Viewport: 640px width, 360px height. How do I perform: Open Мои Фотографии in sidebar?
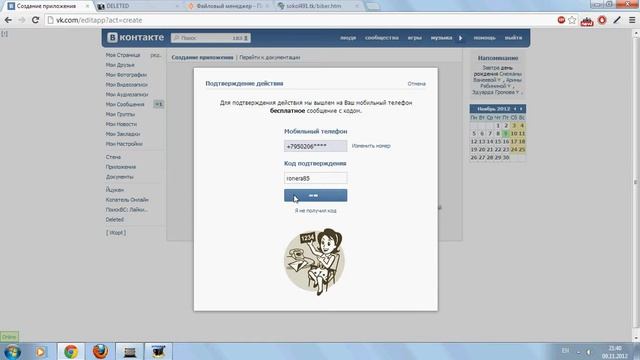[126, 75]
